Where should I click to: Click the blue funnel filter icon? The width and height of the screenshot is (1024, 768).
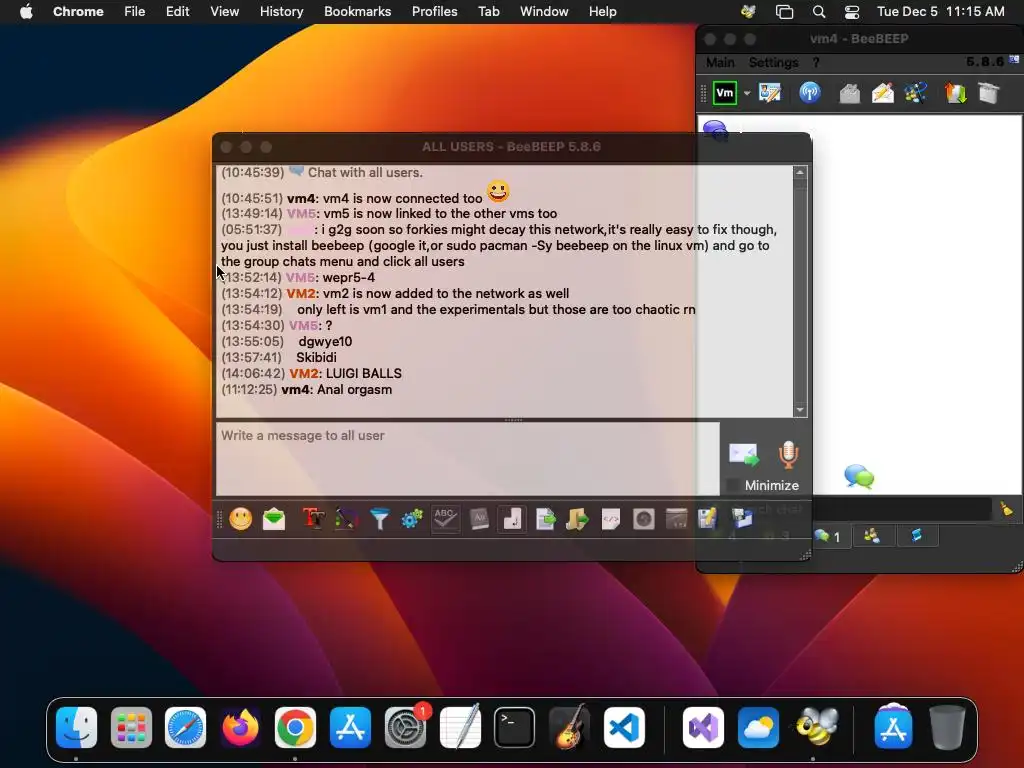[379, 519]
